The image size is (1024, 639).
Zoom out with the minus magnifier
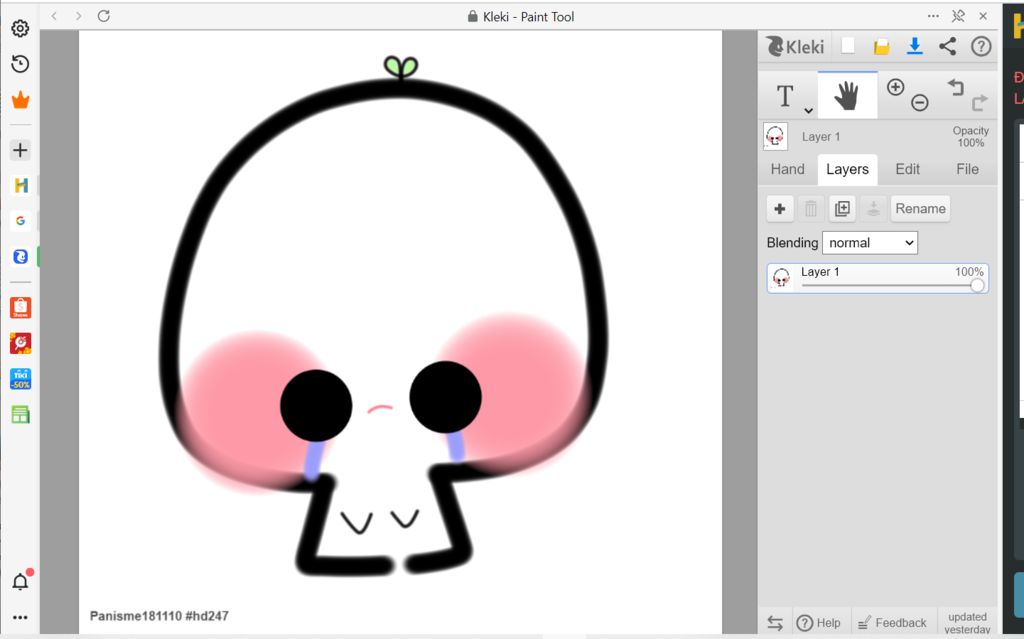[920, 103]
